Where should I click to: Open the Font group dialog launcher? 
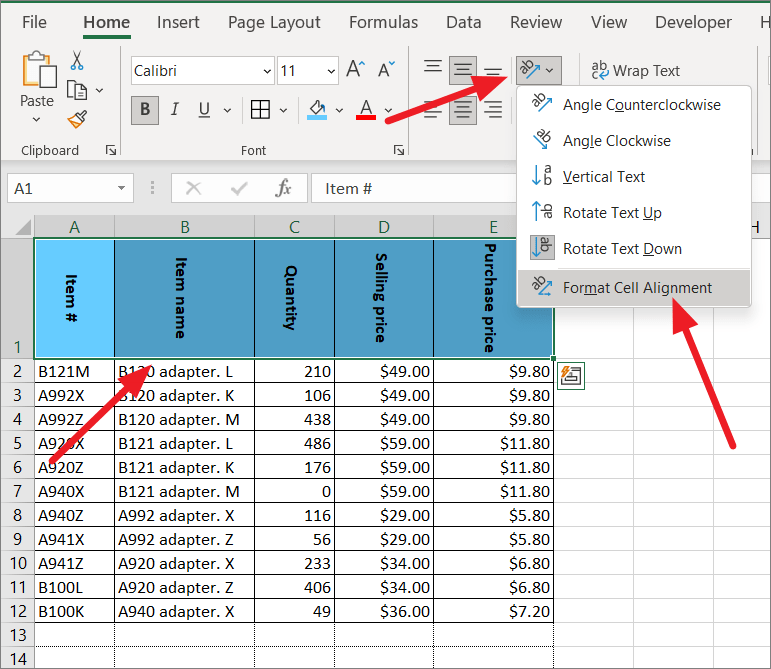click(399, 150)
